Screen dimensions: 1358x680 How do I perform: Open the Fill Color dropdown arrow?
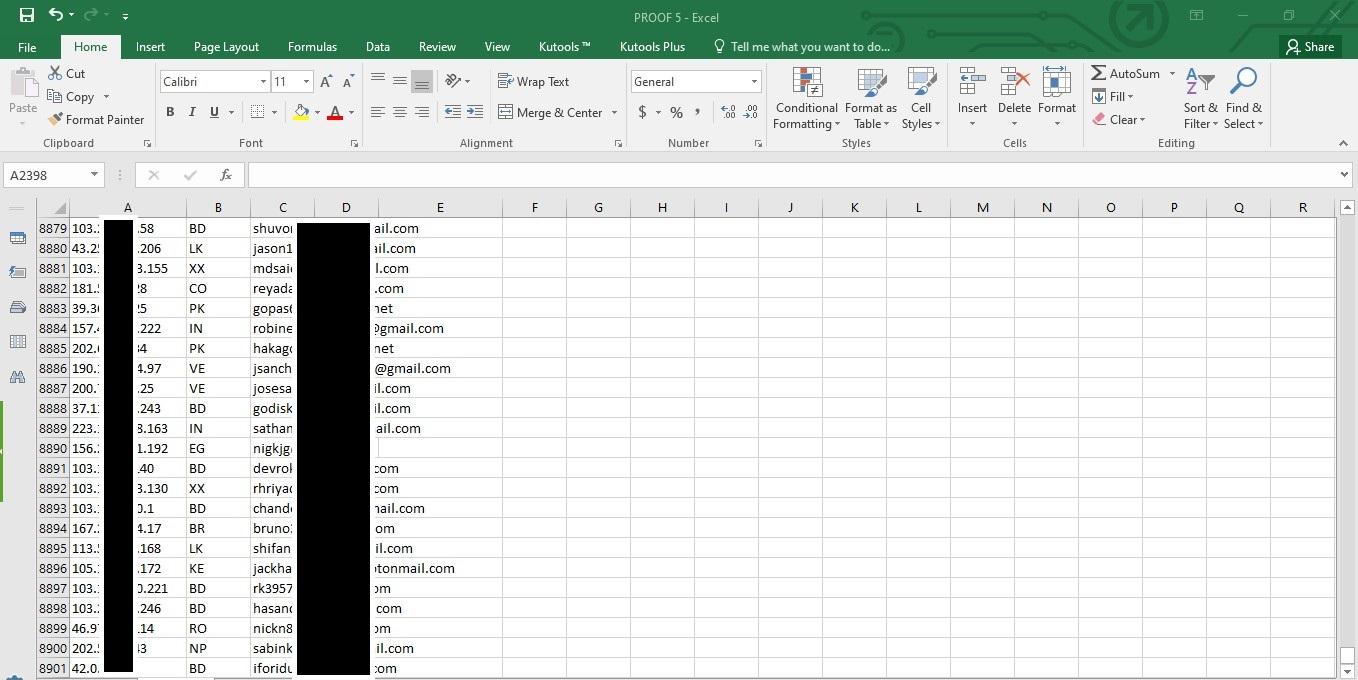(316, 113)
